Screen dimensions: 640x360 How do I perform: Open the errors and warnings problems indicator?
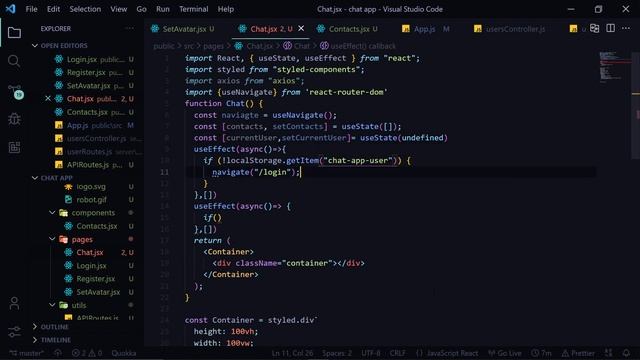tap(87, 353)
